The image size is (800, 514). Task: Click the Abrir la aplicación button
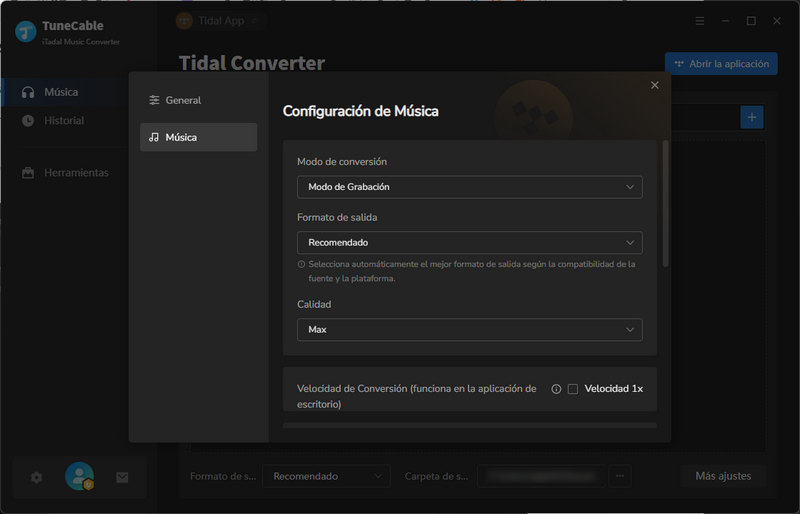(721, 64)
